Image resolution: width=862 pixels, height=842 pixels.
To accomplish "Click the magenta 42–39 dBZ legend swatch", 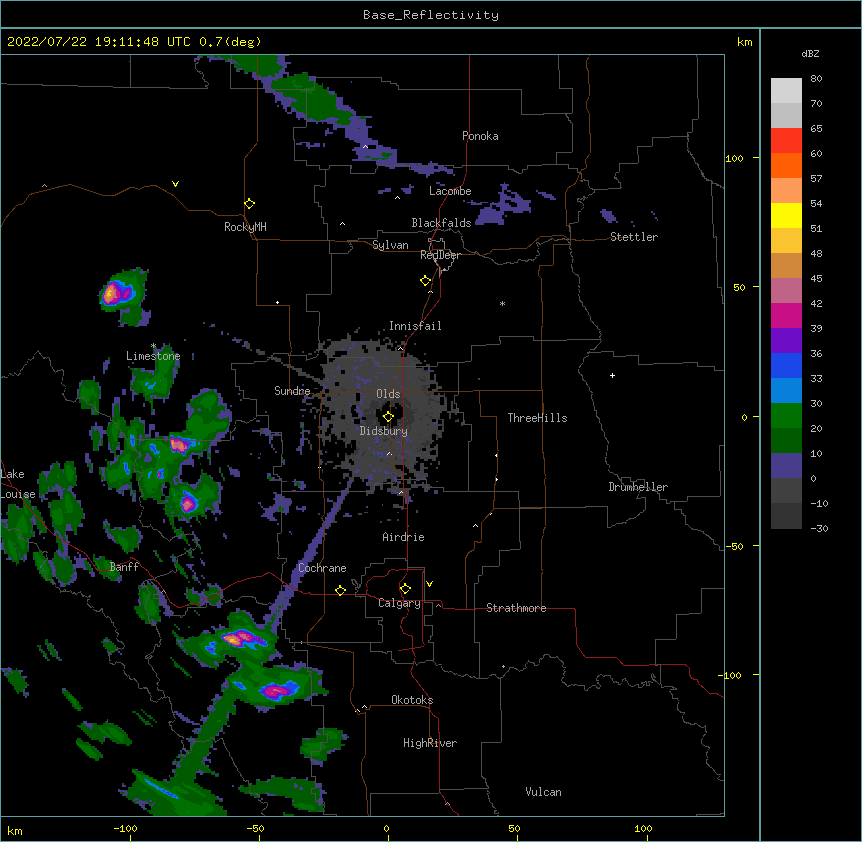I will pos(786,315).
